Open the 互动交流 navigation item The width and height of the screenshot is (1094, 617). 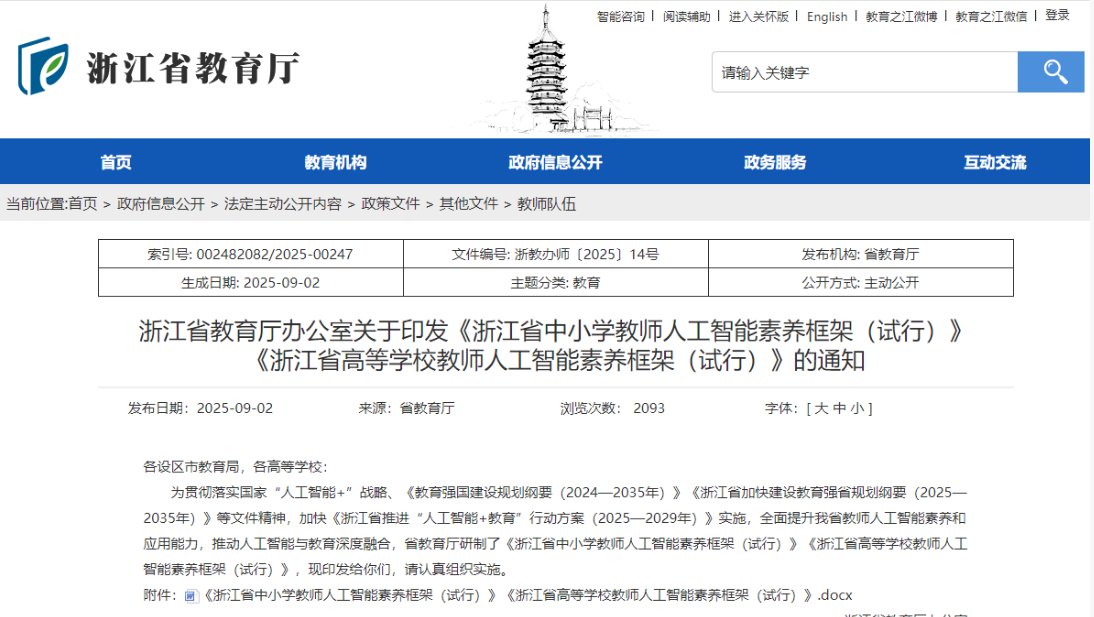tap(994, 162)
